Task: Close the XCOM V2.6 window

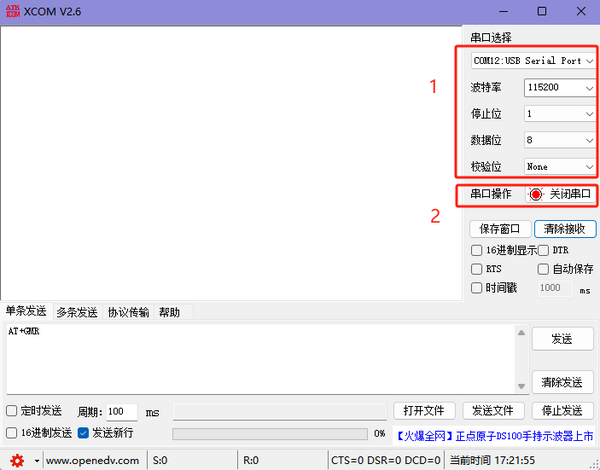Action: click(x=581, y=11)
